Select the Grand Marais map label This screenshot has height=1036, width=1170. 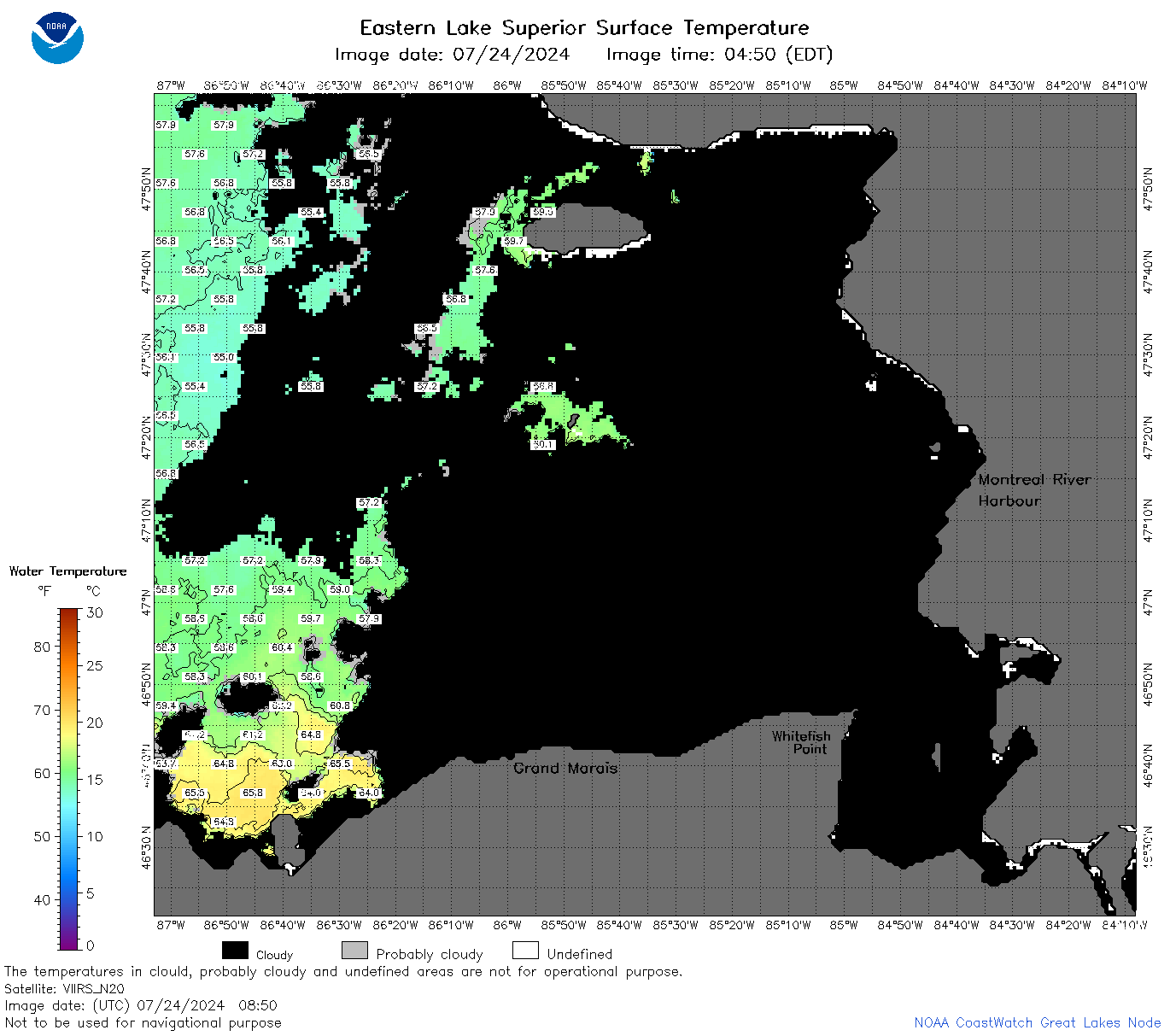tap(565, 768)
